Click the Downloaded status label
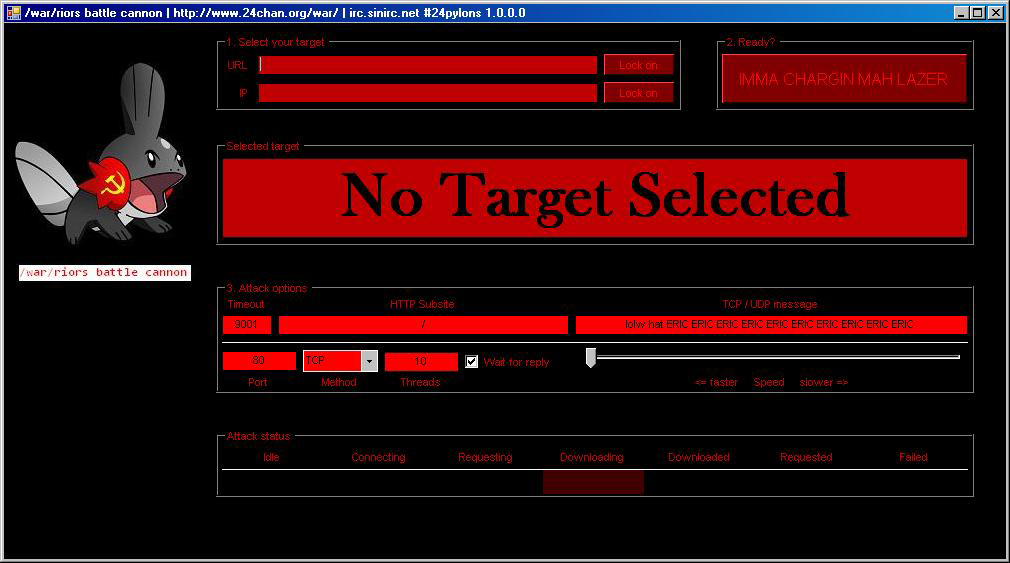 click(x=699, y=457)
